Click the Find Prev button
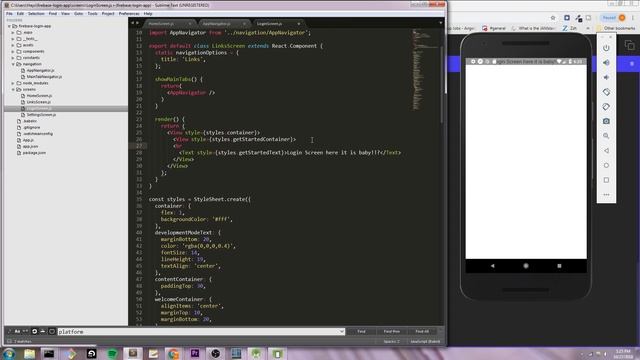Image resolution: width=640 pixels, height=360 pixels. (392, 331)
